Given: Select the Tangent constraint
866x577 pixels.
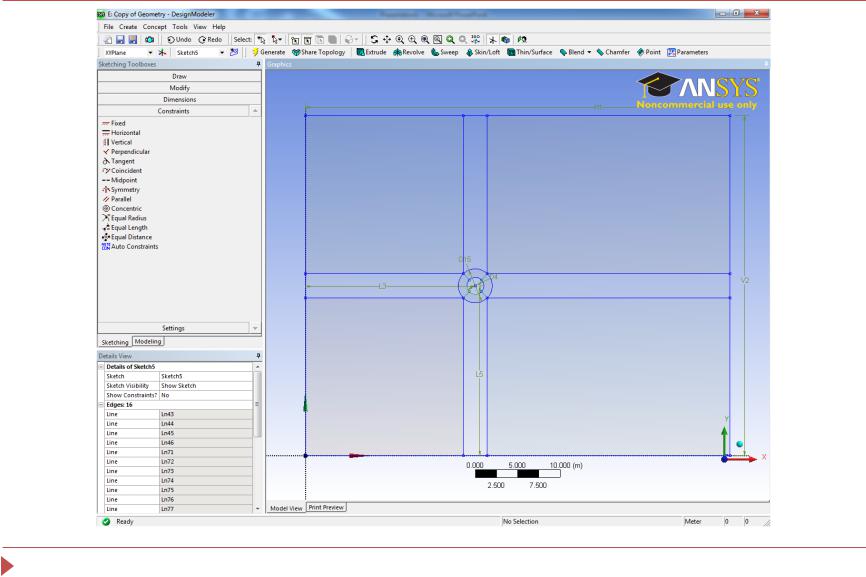Looking at the screenshot, I should [118, 161].
